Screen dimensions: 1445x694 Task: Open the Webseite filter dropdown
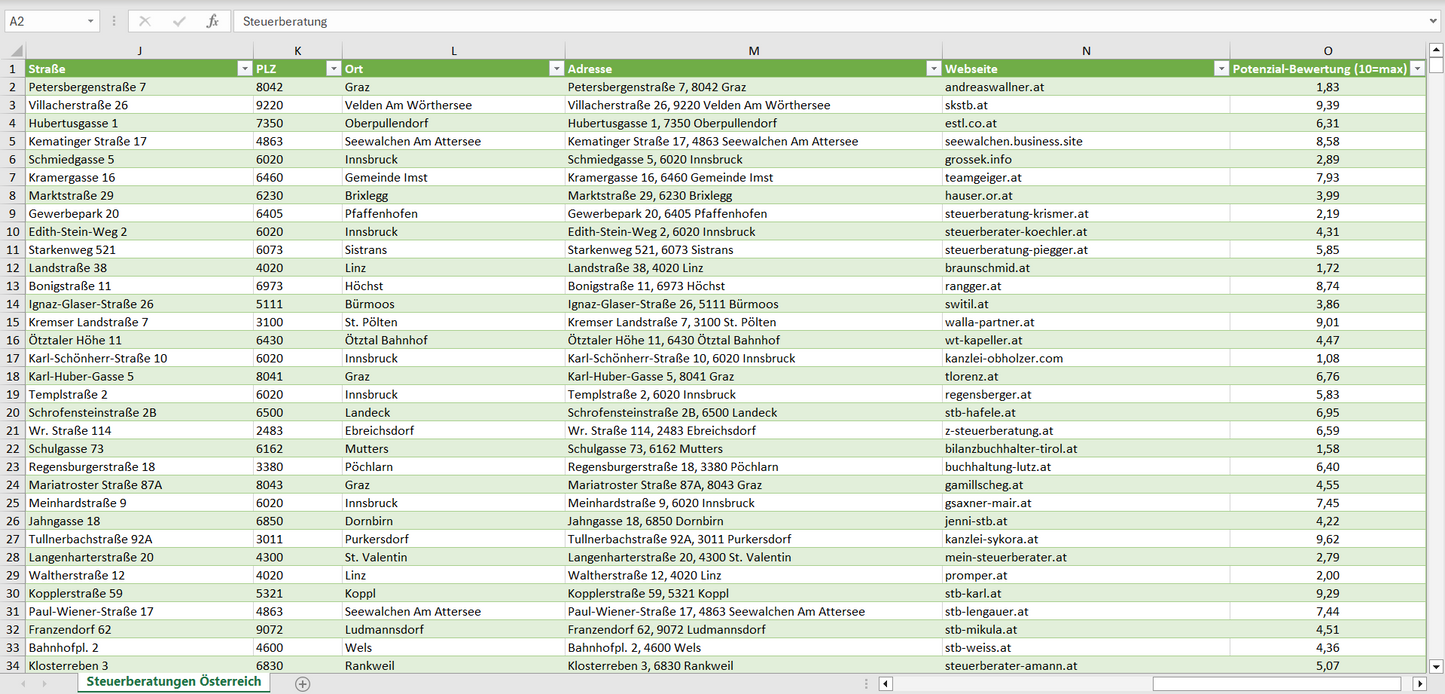(x=1221, y=69)
